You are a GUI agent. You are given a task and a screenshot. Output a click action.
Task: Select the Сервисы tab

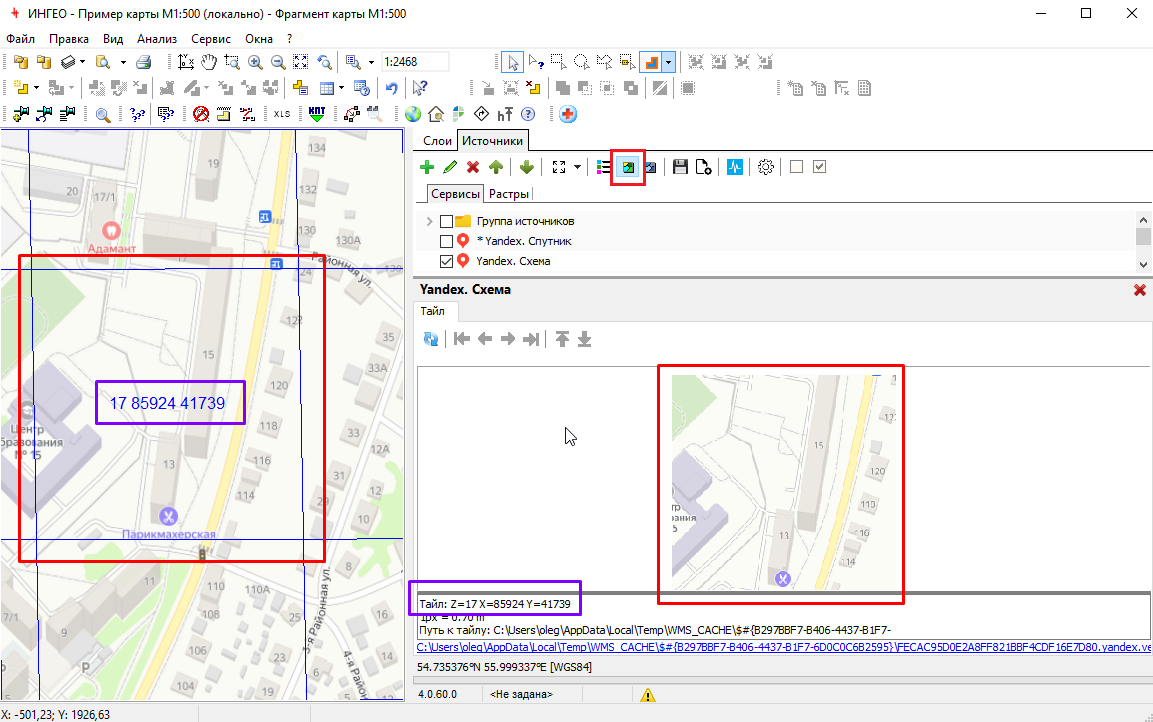pos(455,194)
